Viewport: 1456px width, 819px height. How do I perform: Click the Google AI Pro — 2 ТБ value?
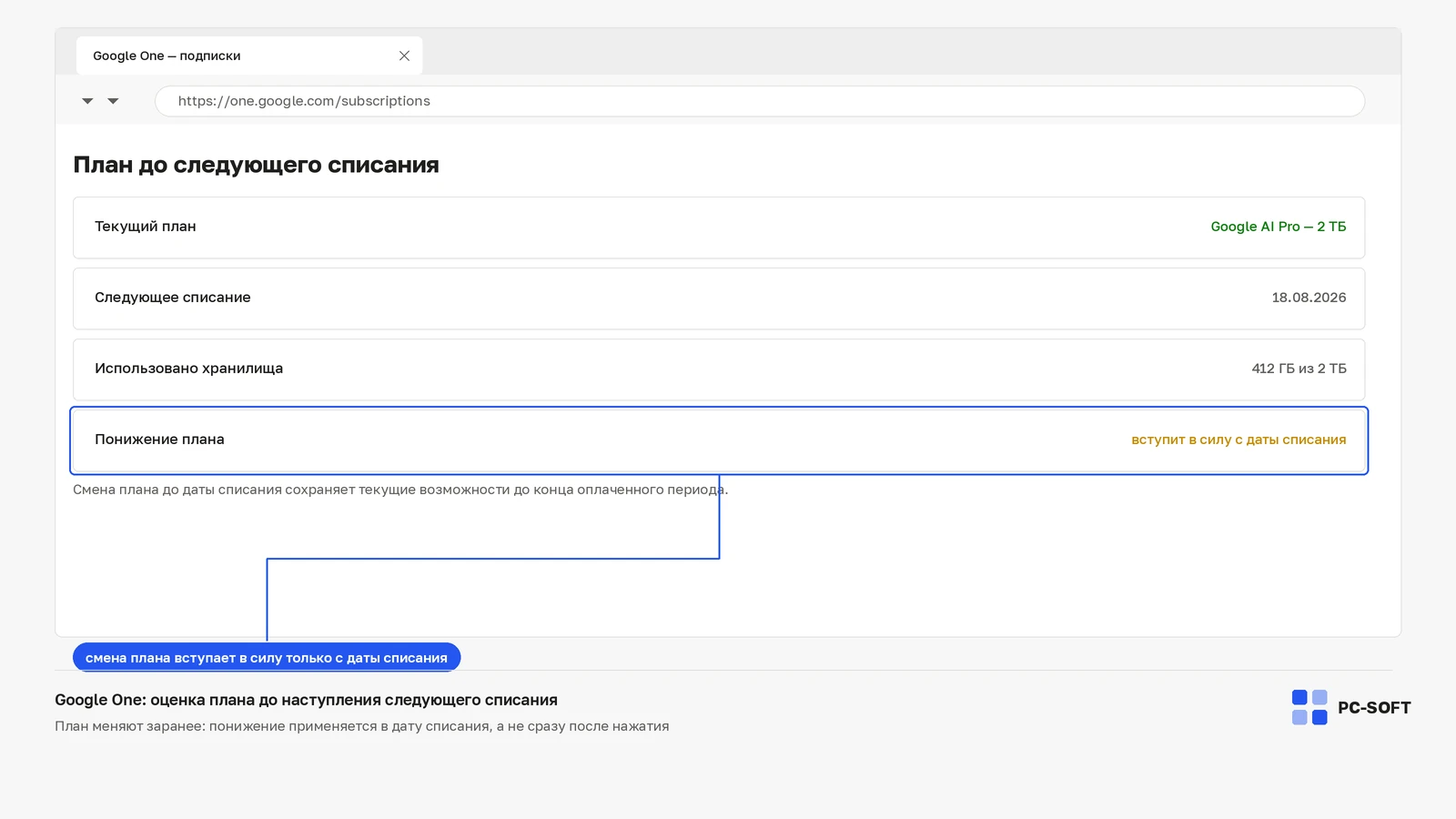[x=1278, y=227]
